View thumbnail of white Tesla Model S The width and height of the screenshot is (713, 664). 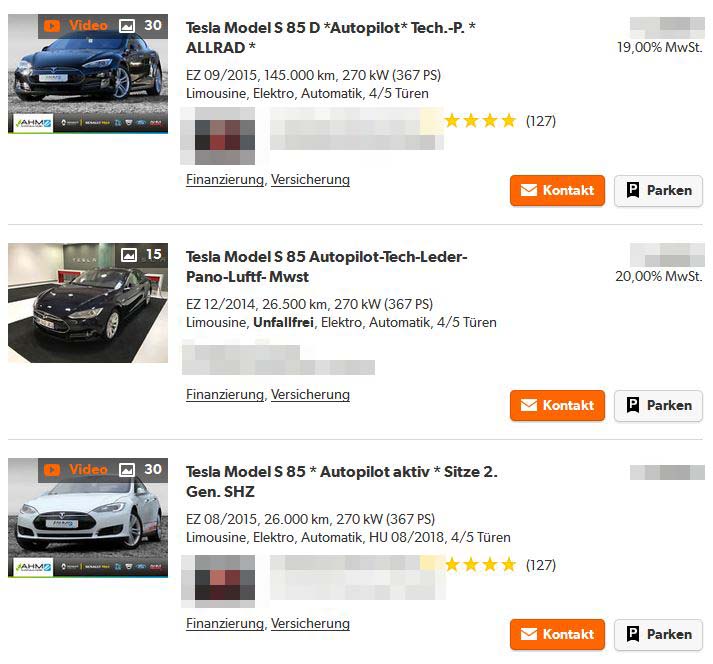88,518
